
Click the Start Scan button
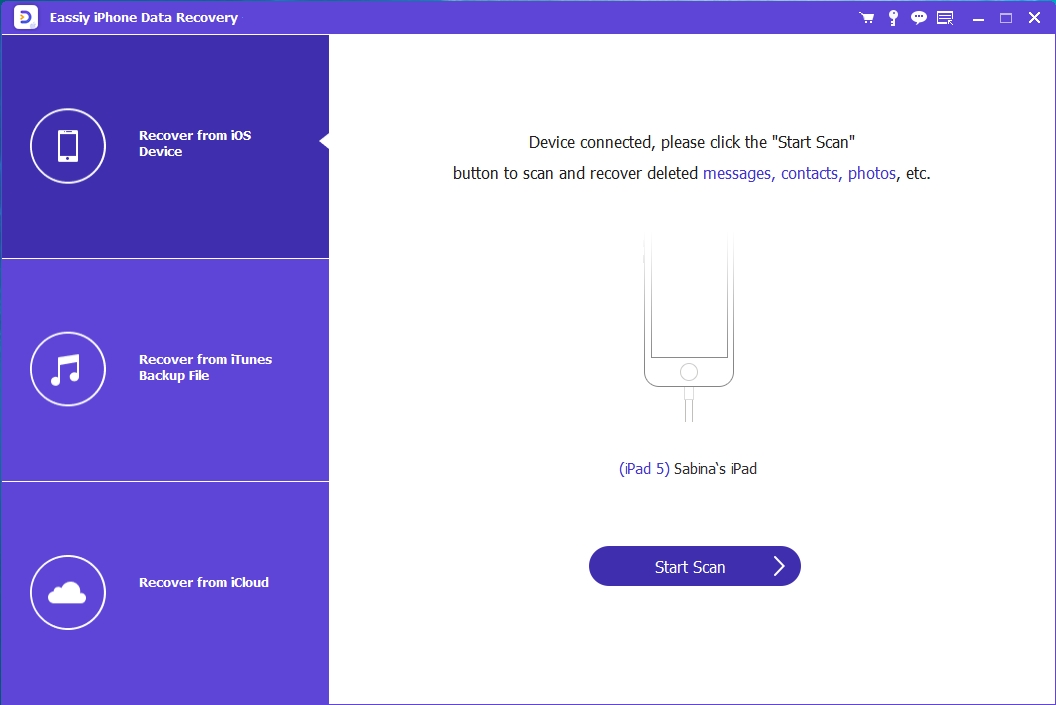pos(694,566)
